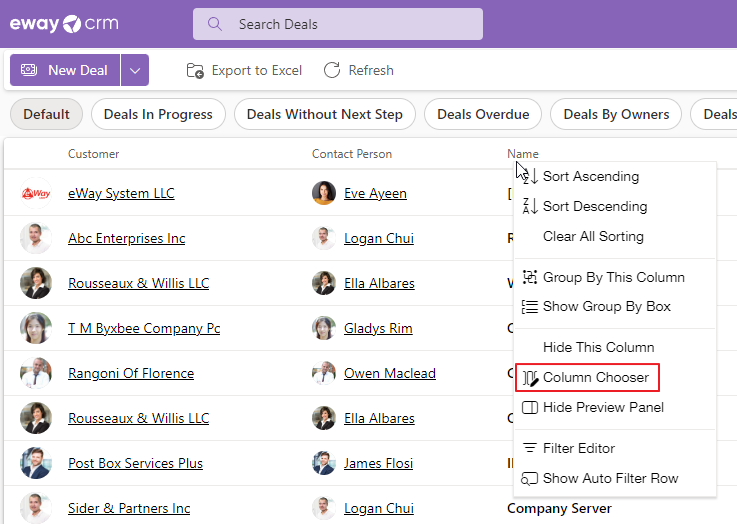Click the Name column header
The height and width of the screenshot is (524, 737).
point(523,154)
